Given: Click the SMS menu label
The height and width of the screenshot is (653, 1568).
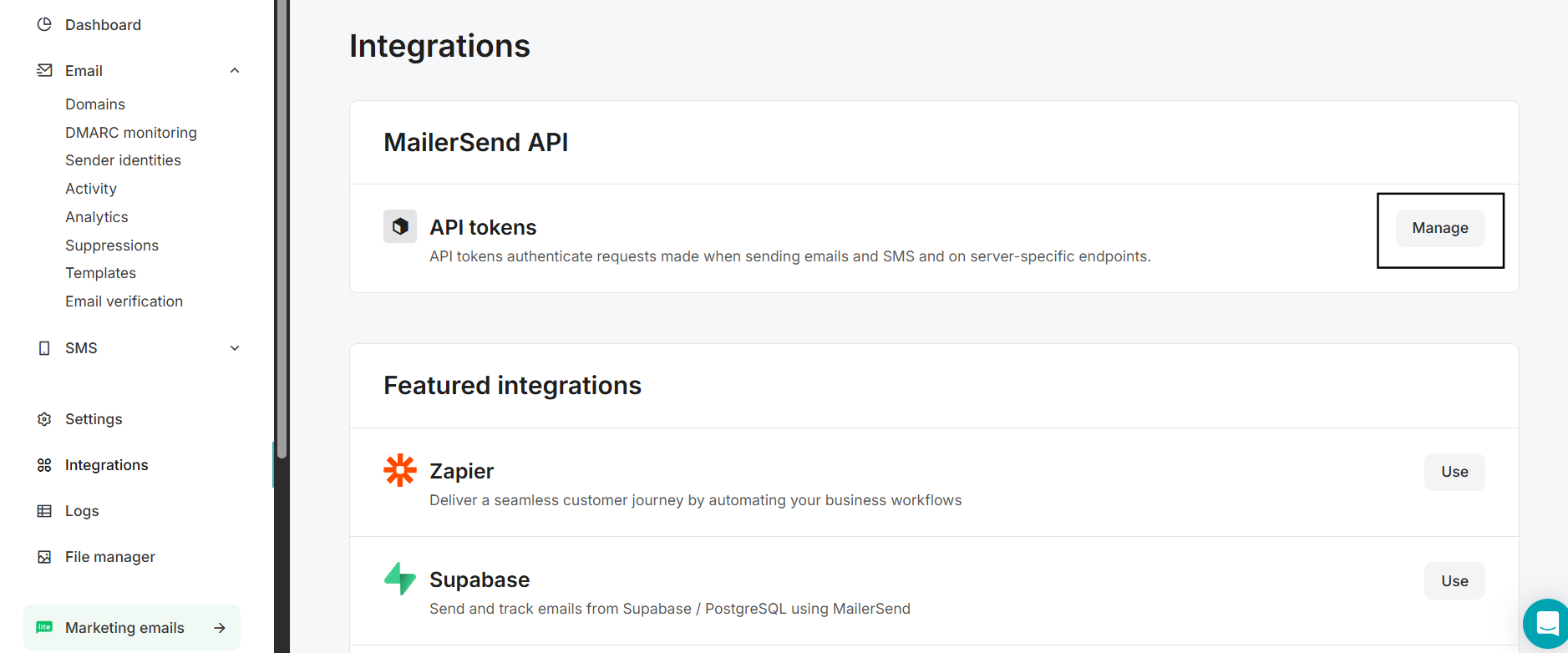Looking at the screenshot, I should [81, 348].
